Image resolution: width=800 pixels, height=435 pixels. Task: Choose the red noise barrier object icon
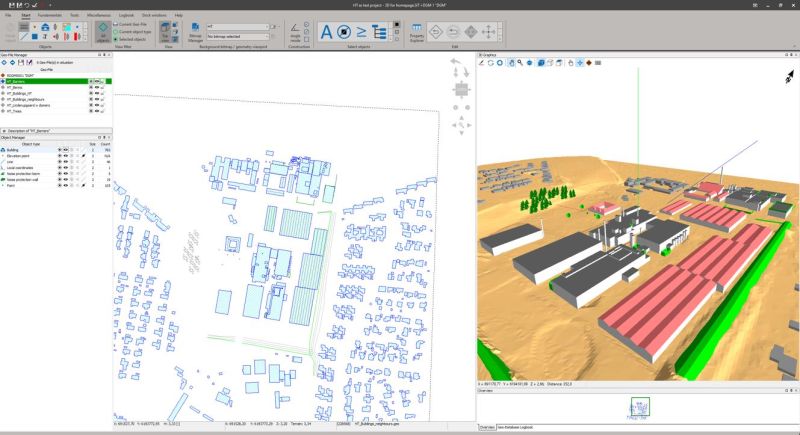[x=77, y=37]
